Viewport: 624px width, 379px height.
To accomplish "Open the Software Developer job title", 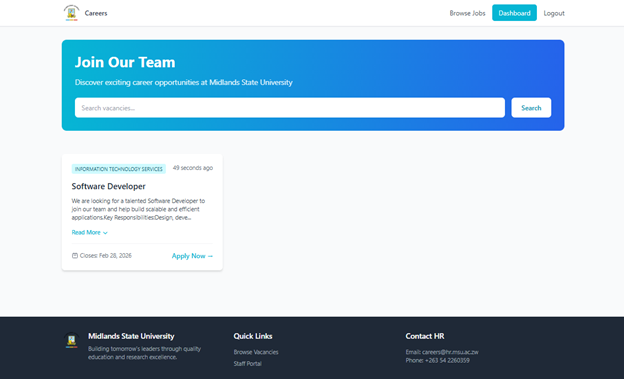I will (x=108, y=186).
